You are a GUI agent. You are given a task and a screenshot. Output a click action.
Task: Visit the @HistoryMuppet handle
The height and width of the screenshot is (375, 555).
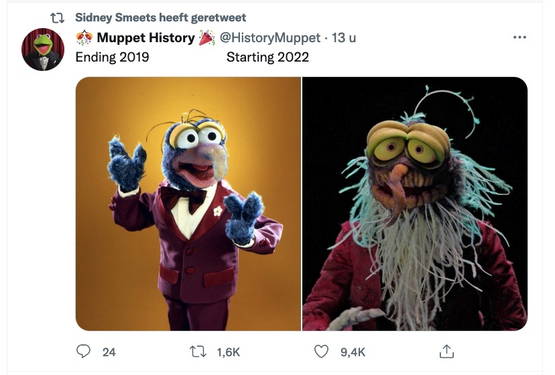click(270, 38)
